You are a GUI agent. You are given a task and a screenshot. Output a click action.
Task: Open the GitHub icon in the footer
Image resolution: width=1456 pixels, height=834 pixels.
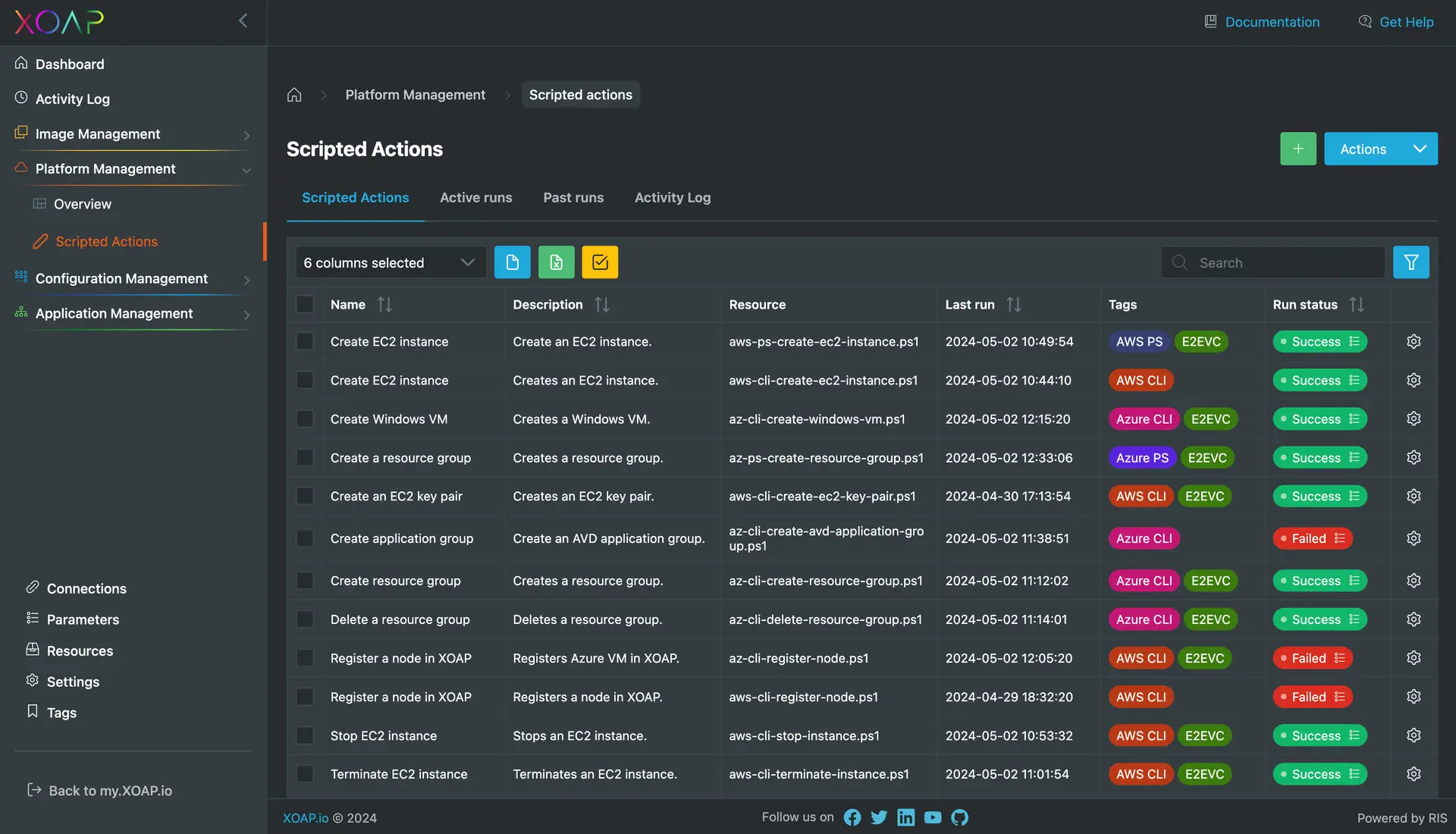[960, 817]
